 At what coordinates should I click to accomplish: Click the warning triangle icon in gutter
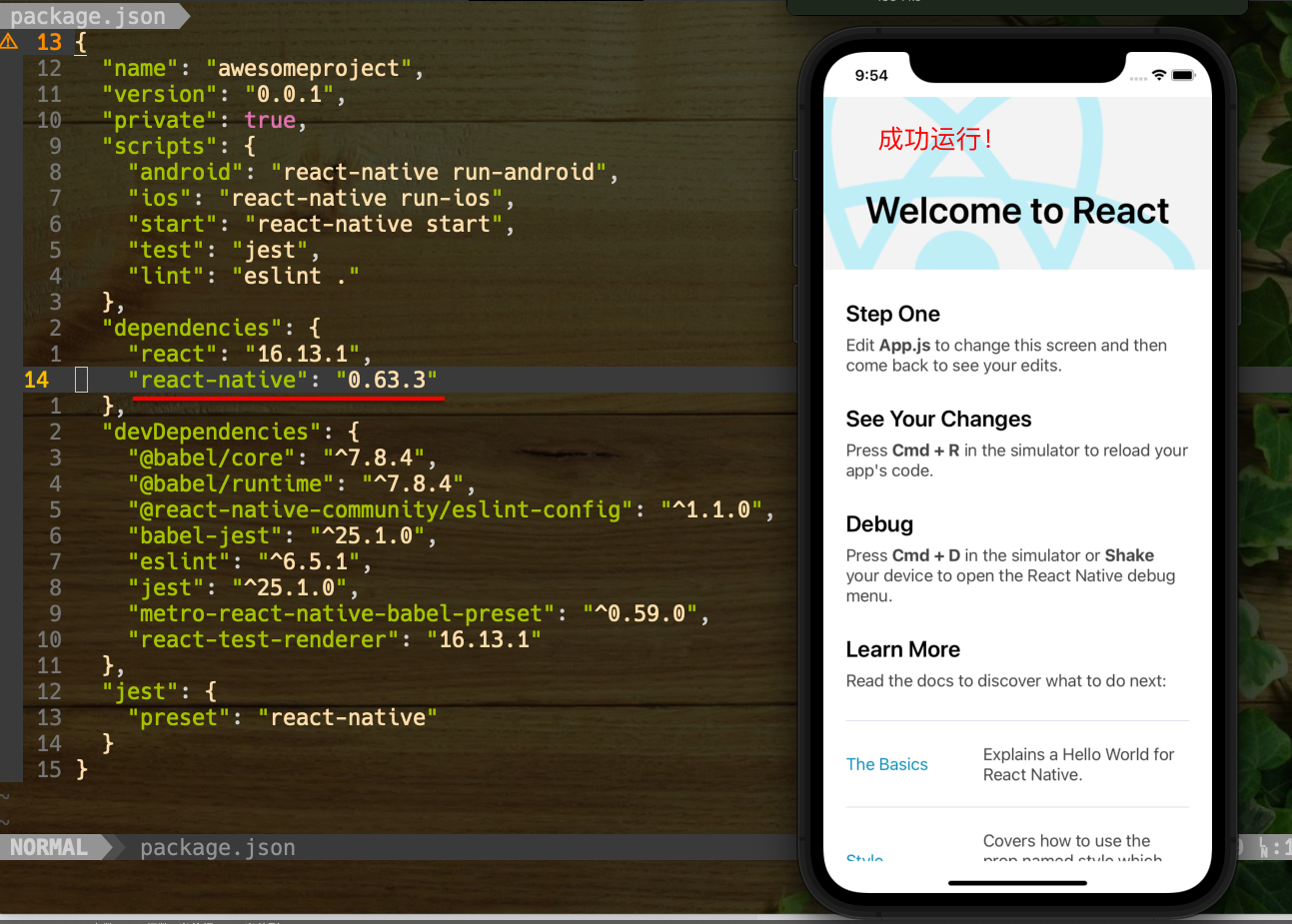(9, 42)
